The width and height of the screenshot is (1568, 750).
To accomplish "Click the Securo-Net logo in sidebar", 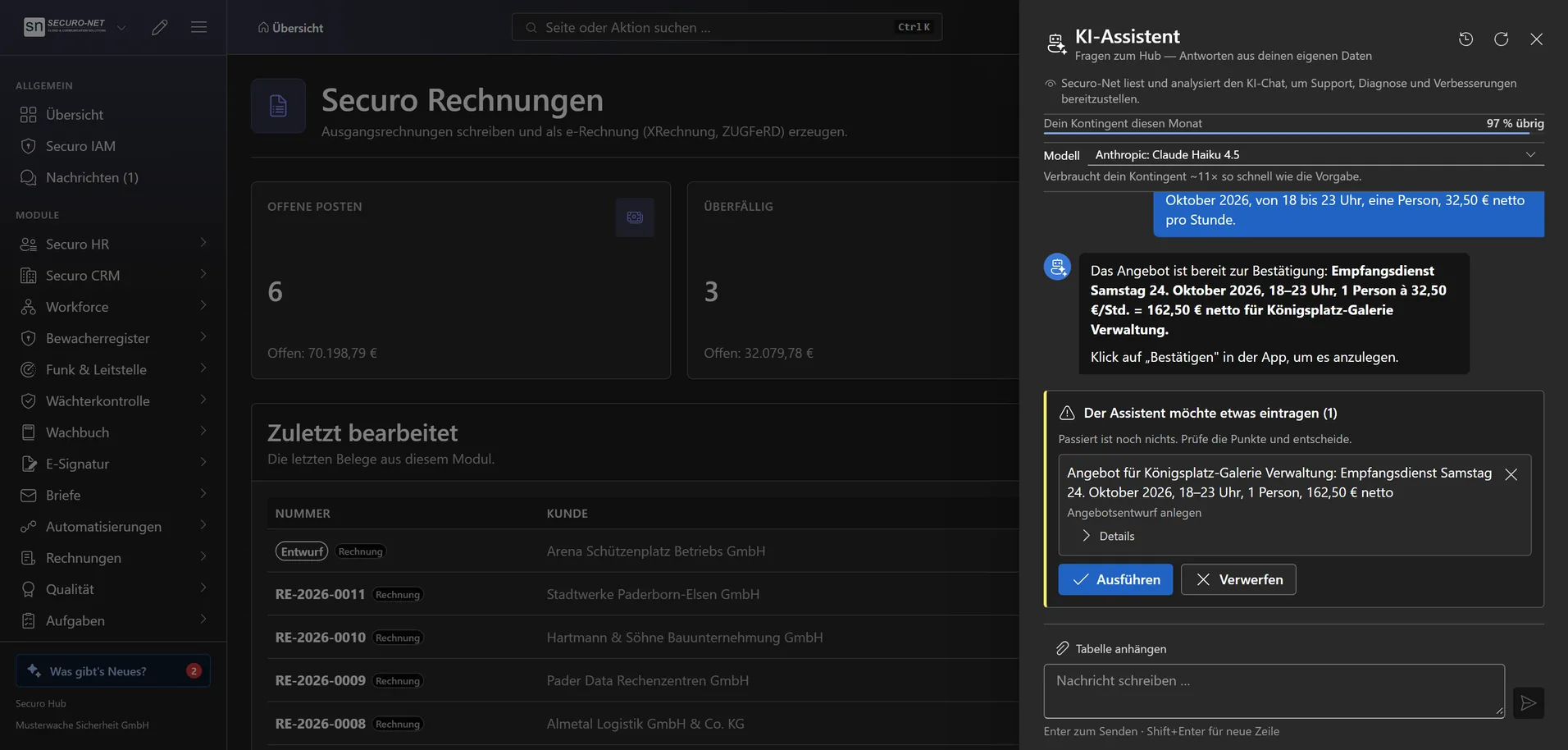I will [65, 26].
